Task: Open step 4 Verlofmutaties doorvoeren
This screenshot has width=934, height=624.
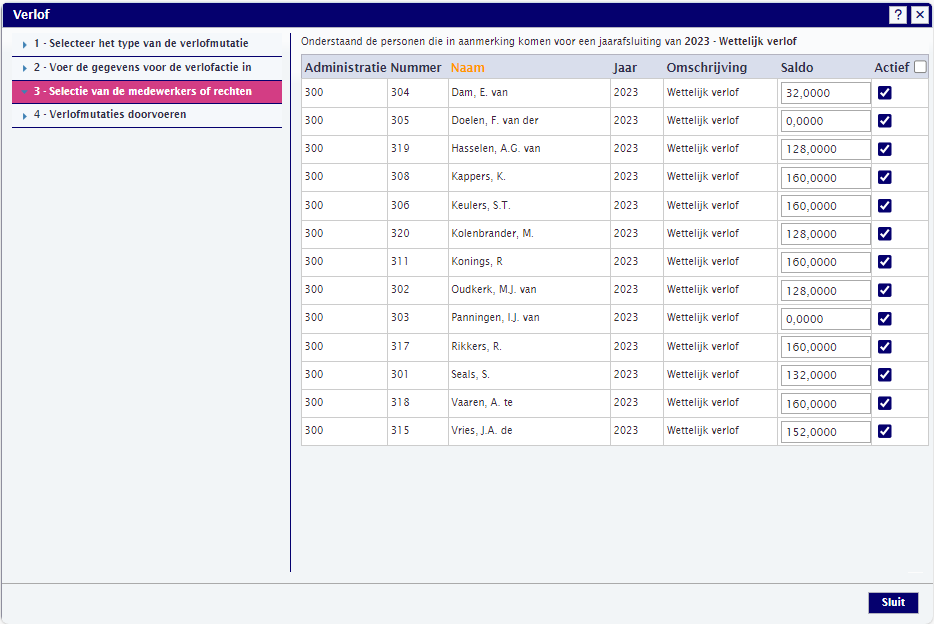Action: pos(110,114)
